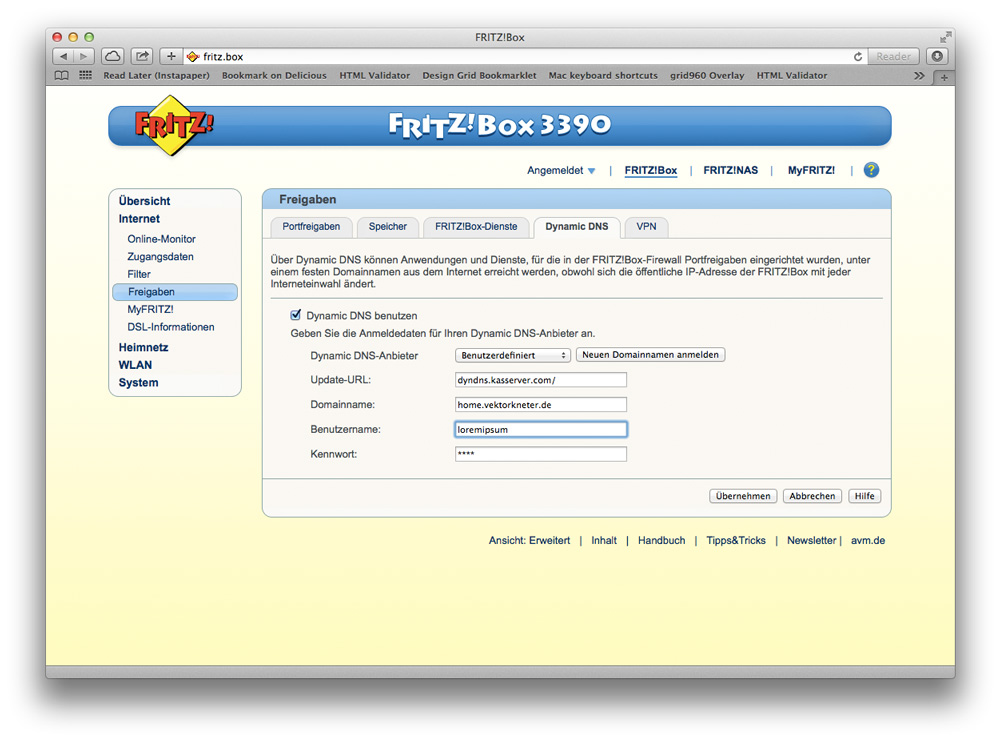
Task: Open Zugangsdaten in the sidebar
Action: (x=160, y=256)
